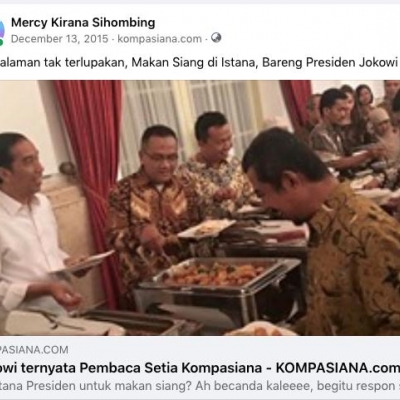Open the shared article photo thumbnail
The width and height of the screenshot is (400, 400).
tap(200, 208)
